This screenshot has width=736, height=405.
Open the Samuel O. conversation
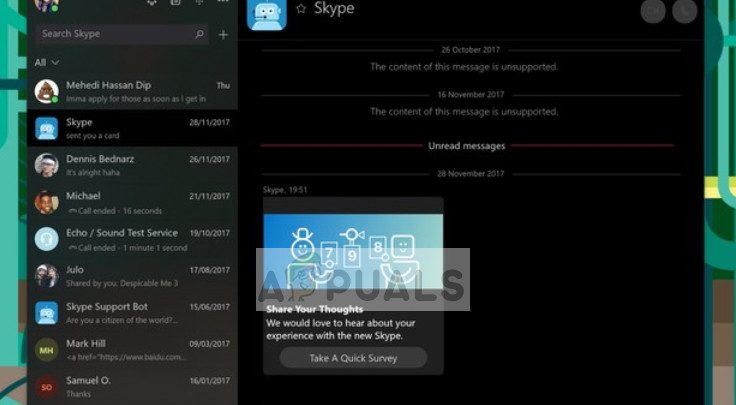132,387
